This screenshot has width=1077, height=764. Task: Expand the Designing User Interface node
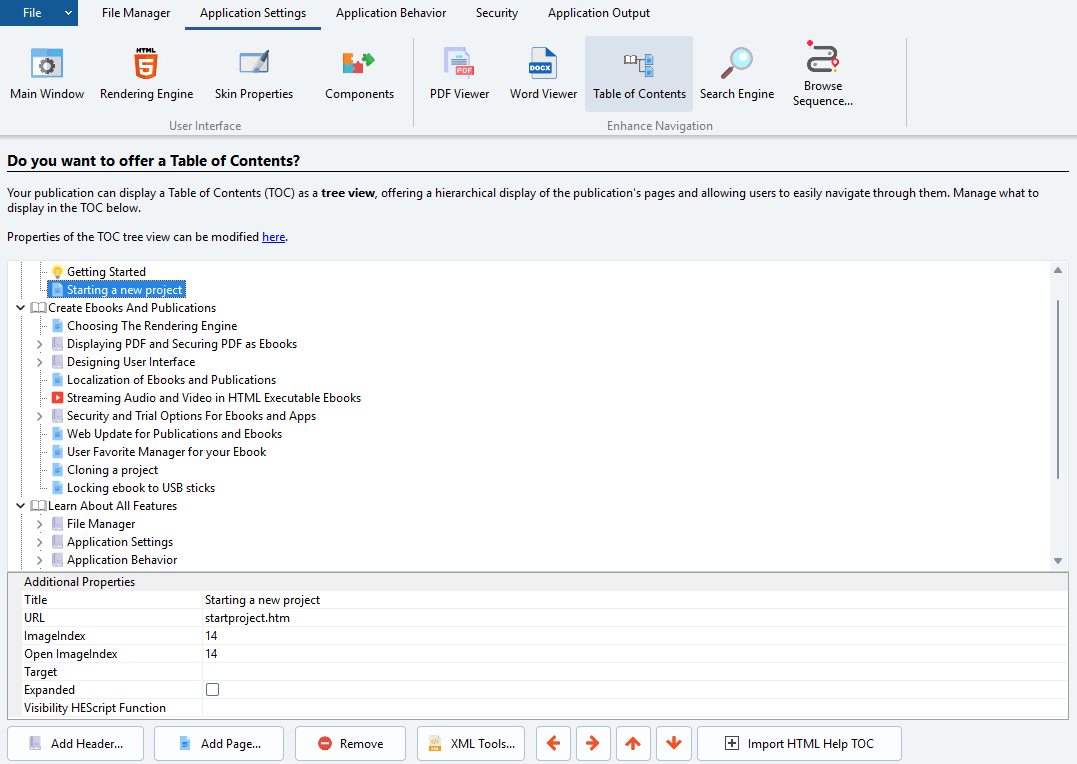40,362
